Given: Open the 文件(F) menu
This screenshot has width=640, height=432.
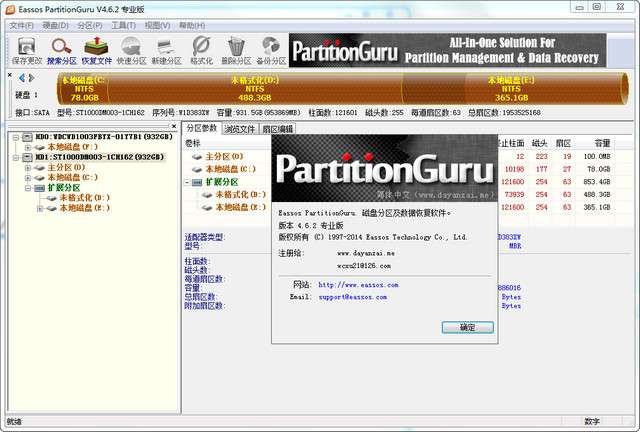Looking at the screenshot, I should (21, 25).
